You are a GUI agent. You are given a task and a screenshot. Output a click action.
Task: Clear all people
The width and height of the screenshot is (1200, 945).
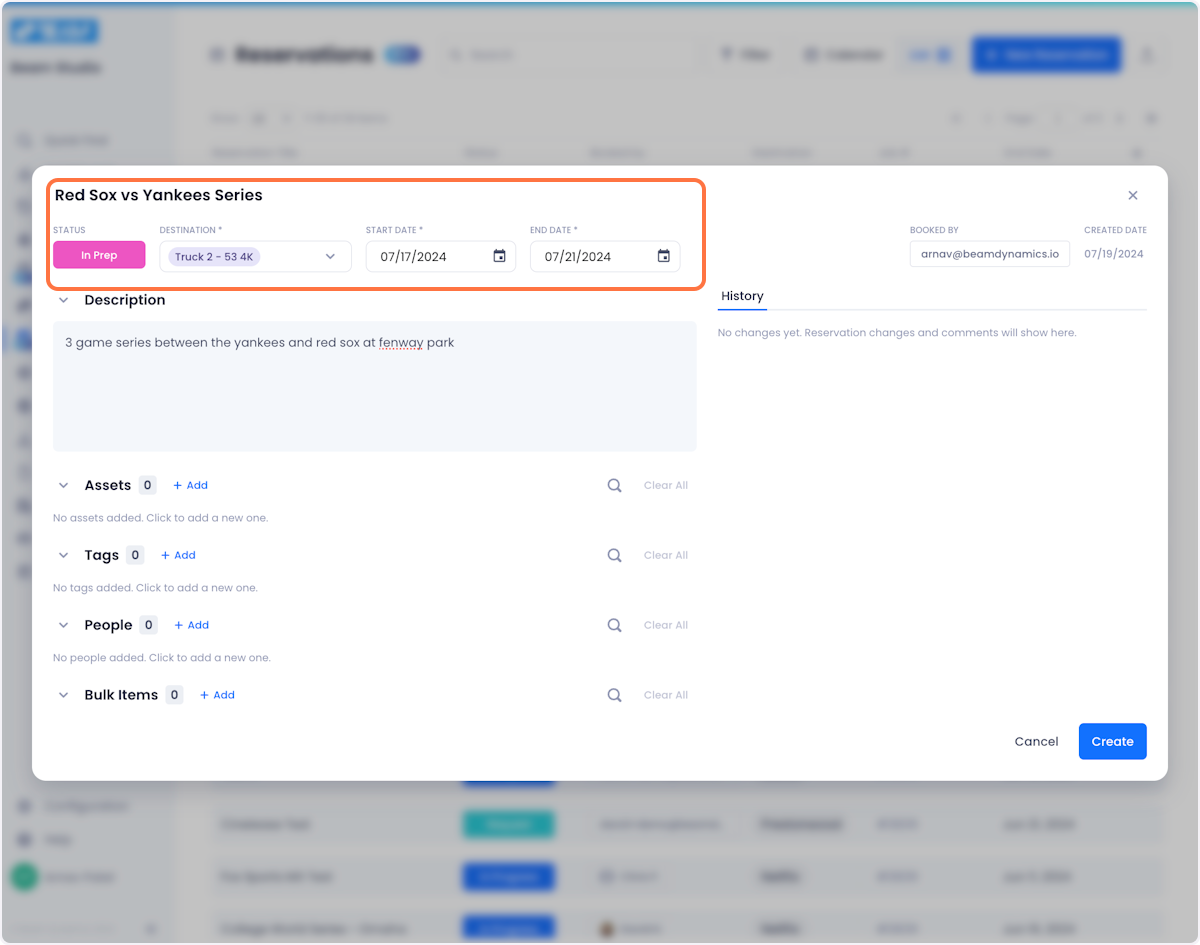coord(666,625)
